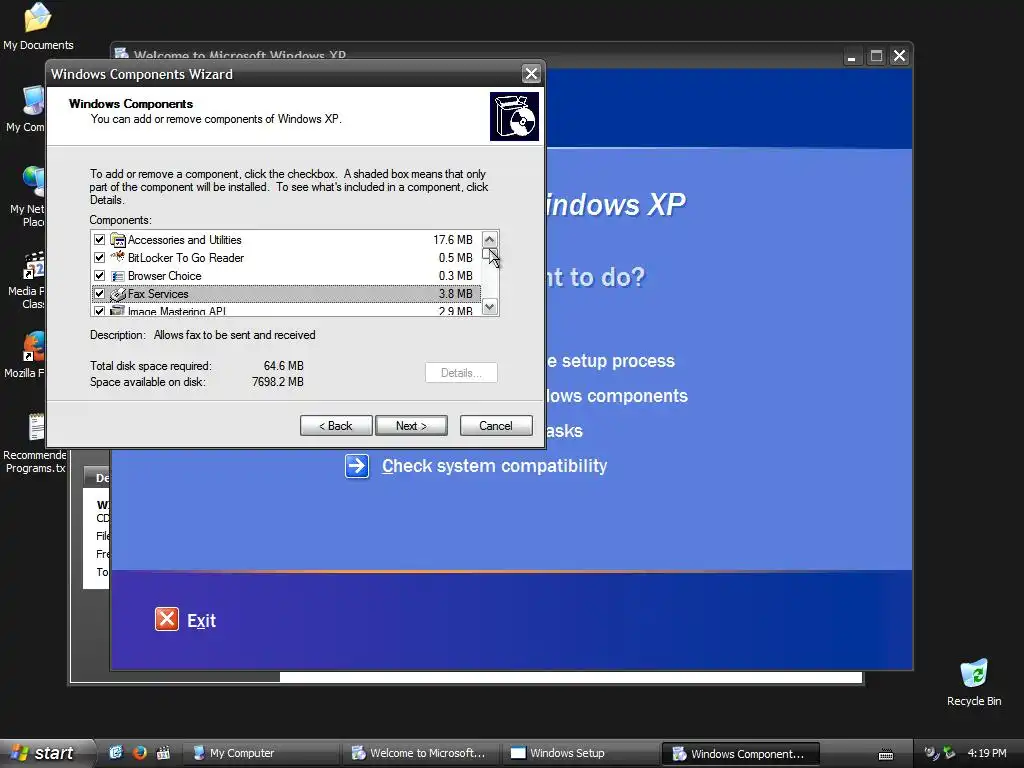Image resolution: width=1024 pixels, height=768 pixels.
Task: Click the network tray icon beside the clock
Action: coord(949,753)
